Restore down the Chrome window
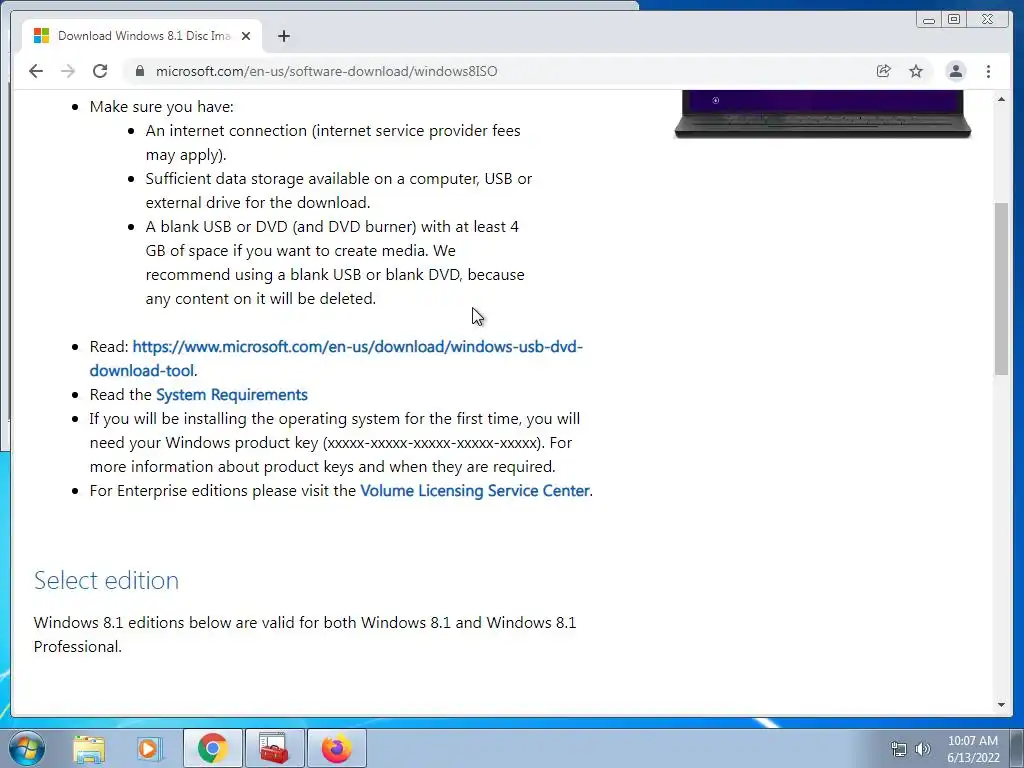 pos(953,20)
